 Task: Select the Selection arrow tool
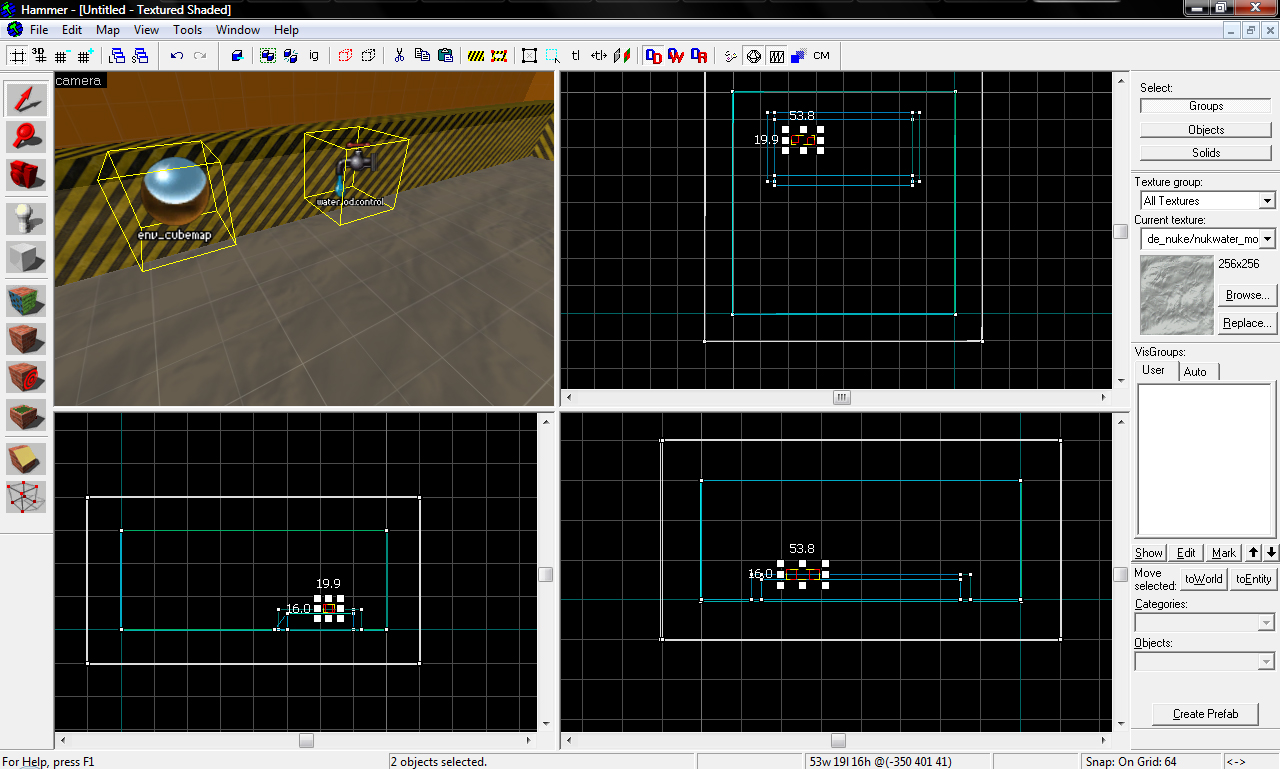click(26, 99)
